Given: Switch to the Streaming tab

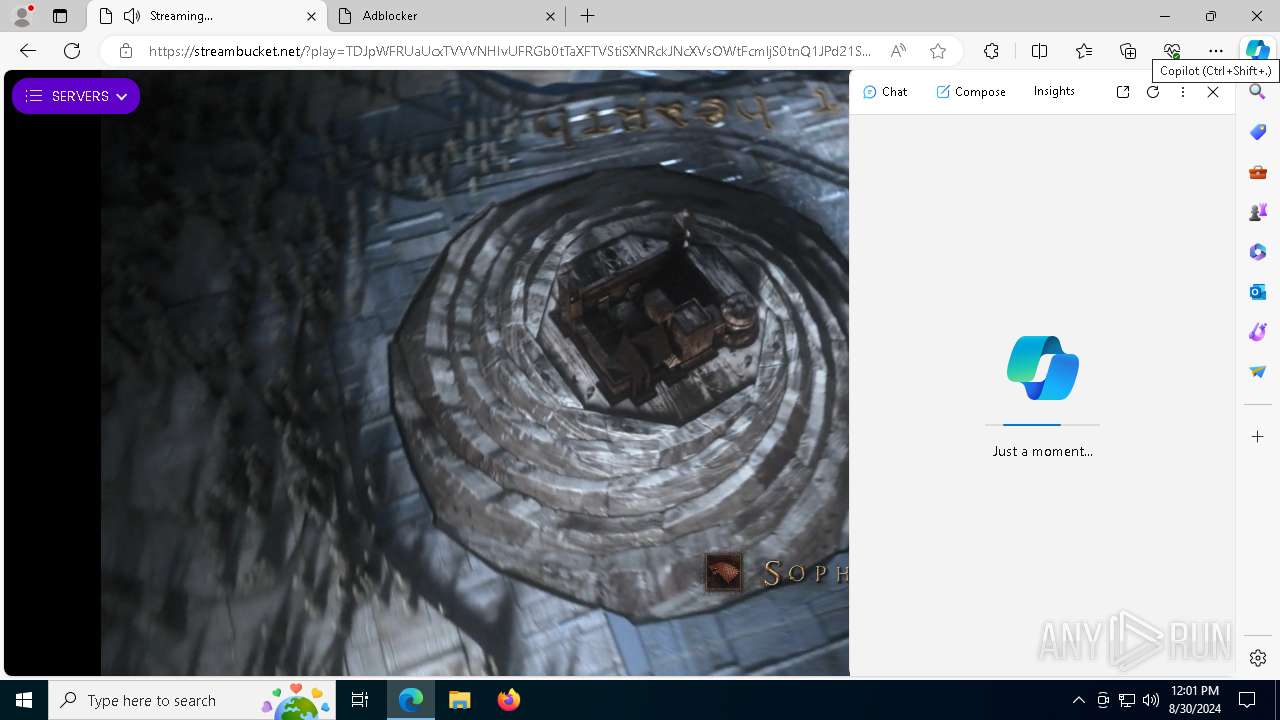Looking at the screenshot, I should click(207, 16).
